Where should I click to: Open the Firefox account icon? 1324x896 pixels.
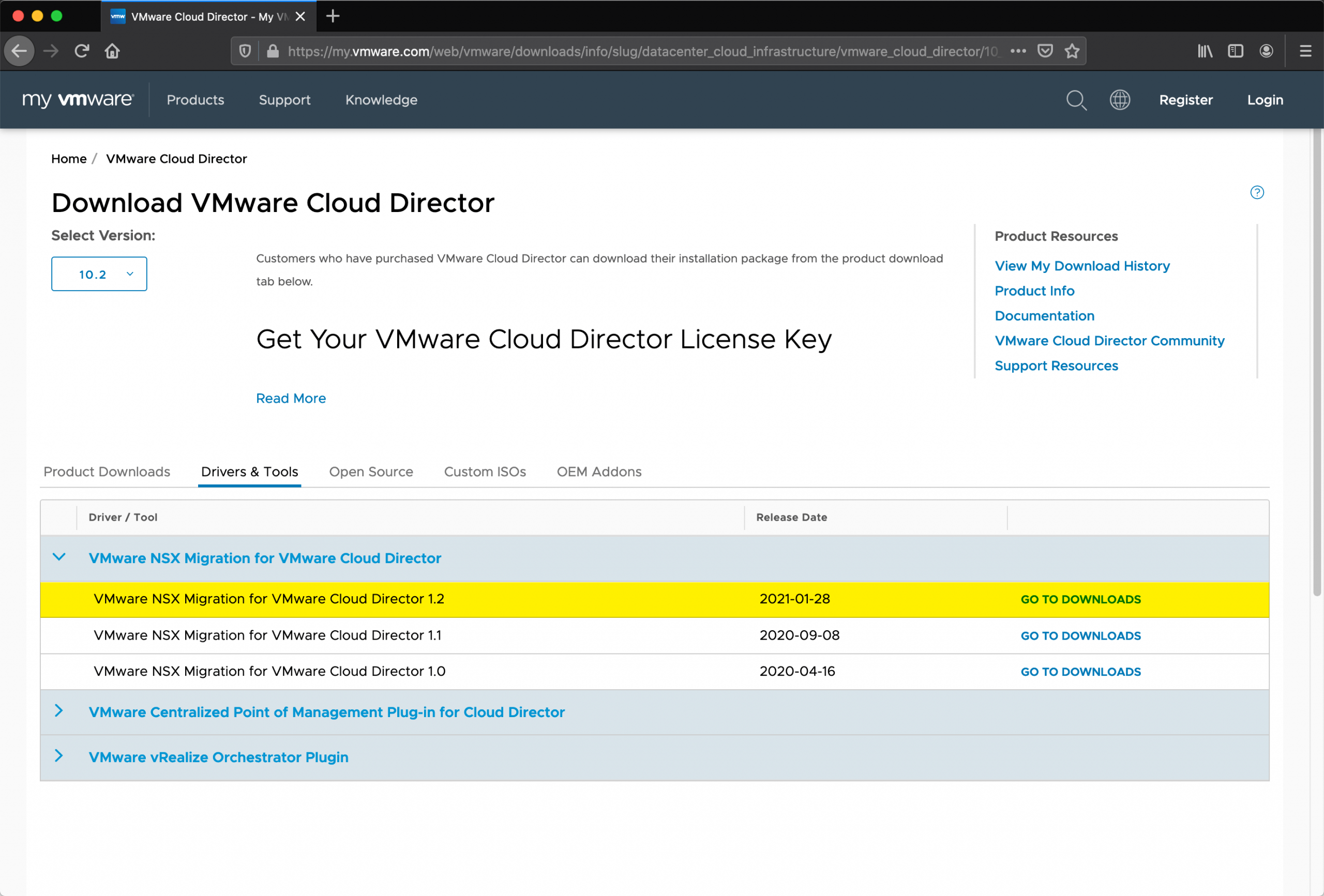pos(1266,51)
